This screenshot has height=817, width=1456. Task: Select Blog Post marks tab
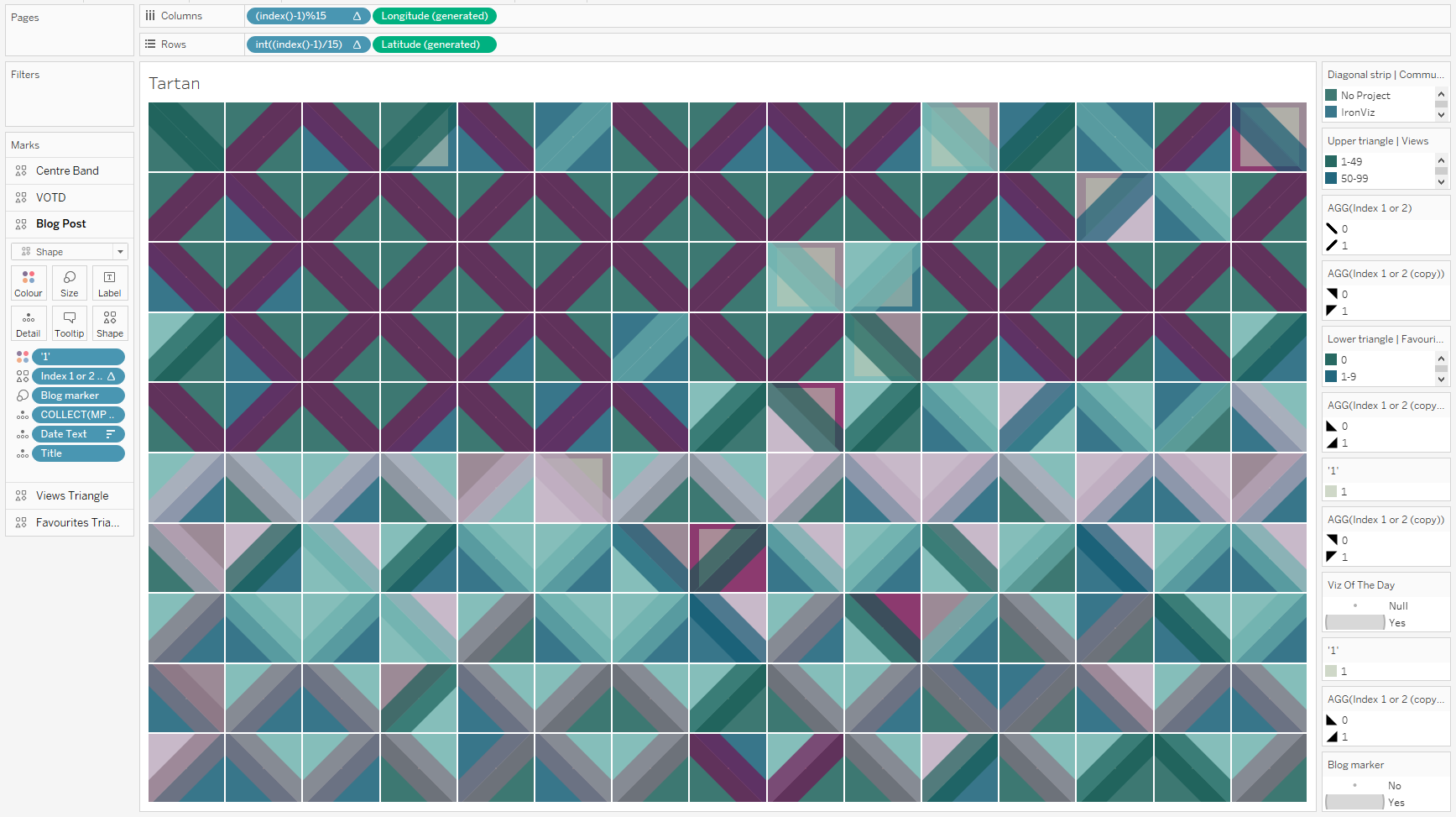tap(70, 224)
